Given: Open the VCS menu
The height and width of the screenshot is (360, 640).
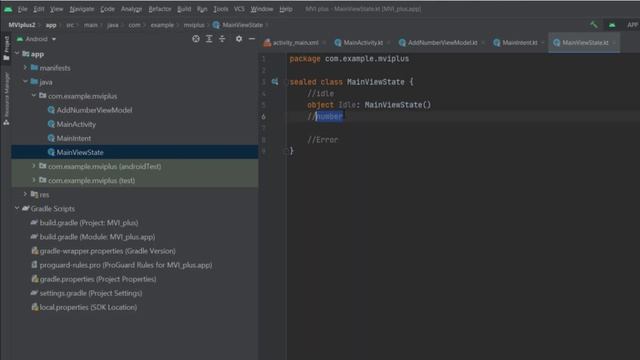Looking at the screenshot, I should (239, 9).
